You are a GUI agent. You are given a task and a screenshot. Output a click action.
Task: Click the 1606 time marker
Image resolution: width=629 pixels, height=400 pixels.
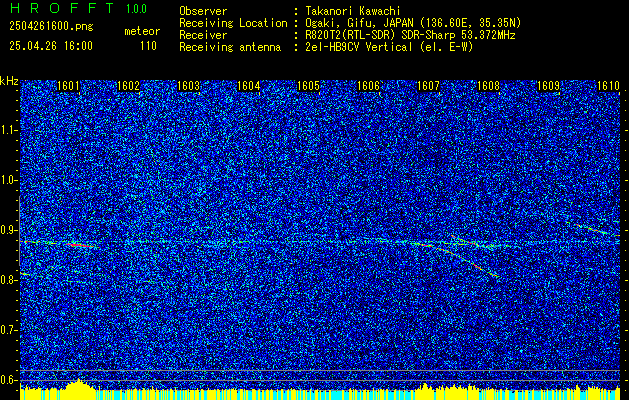(368, 86)
